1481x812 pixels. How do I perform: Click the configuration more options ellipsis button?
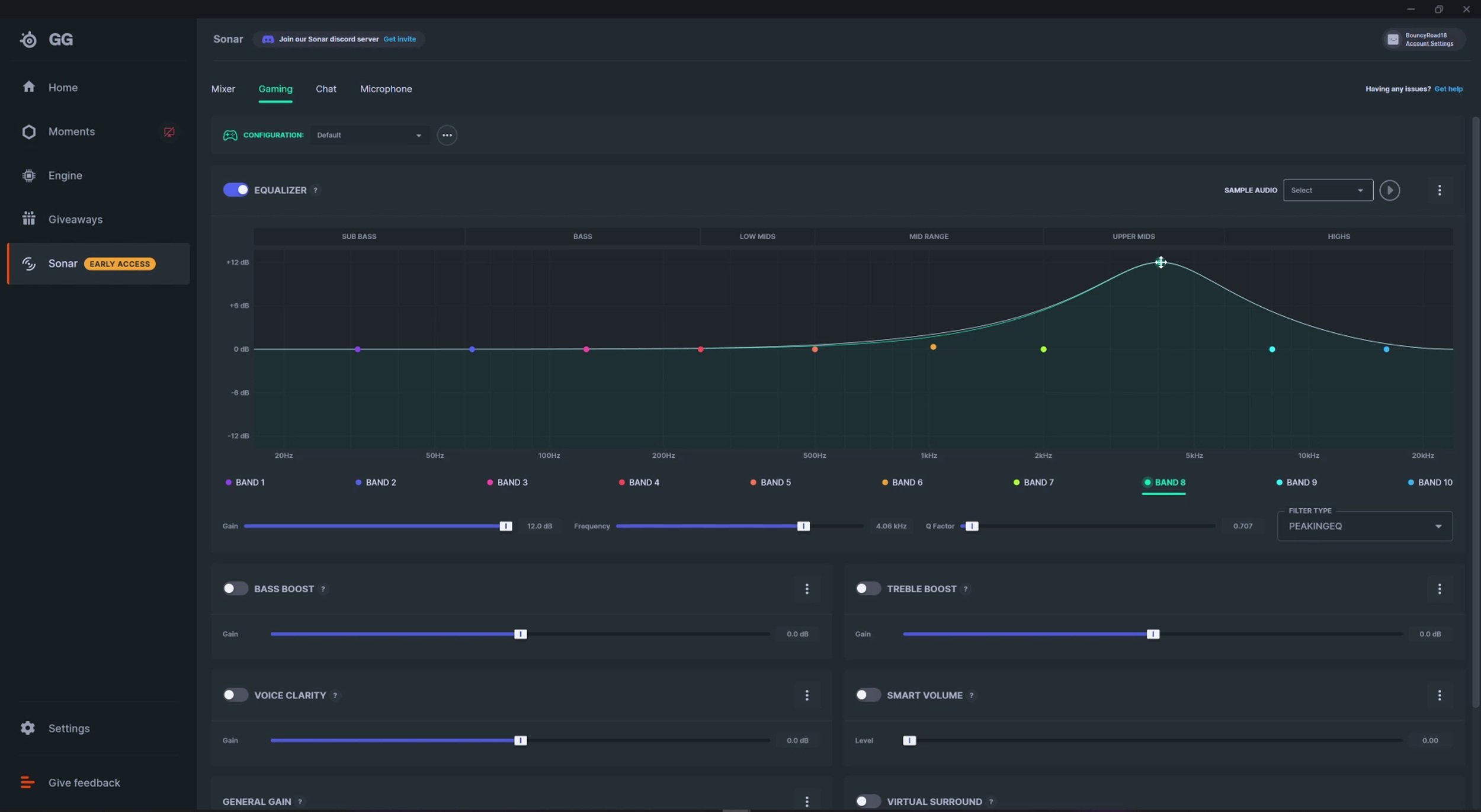(x=447, y=135)
